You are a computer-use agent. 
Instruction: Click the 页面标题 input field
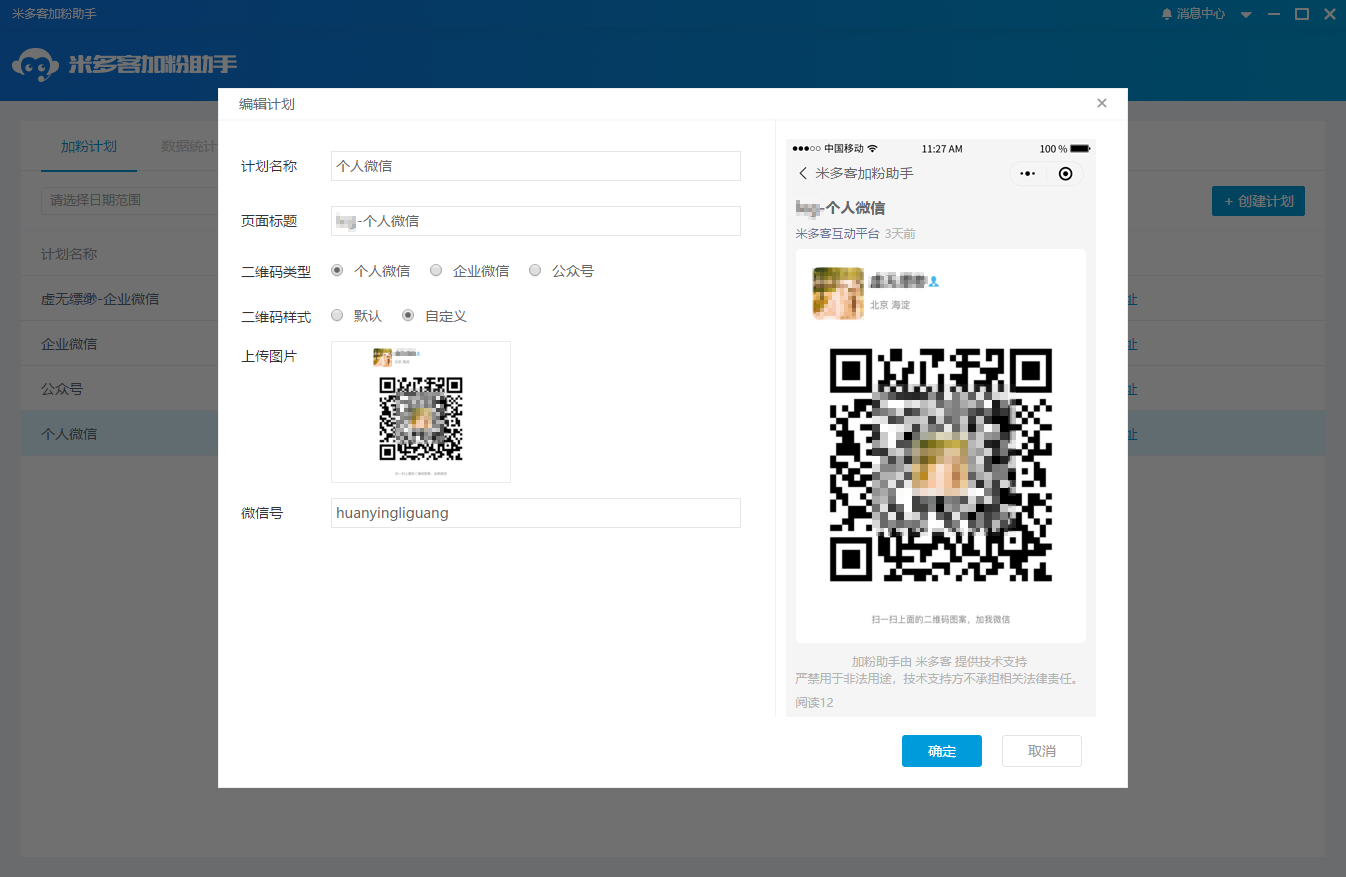pos(536,221)
